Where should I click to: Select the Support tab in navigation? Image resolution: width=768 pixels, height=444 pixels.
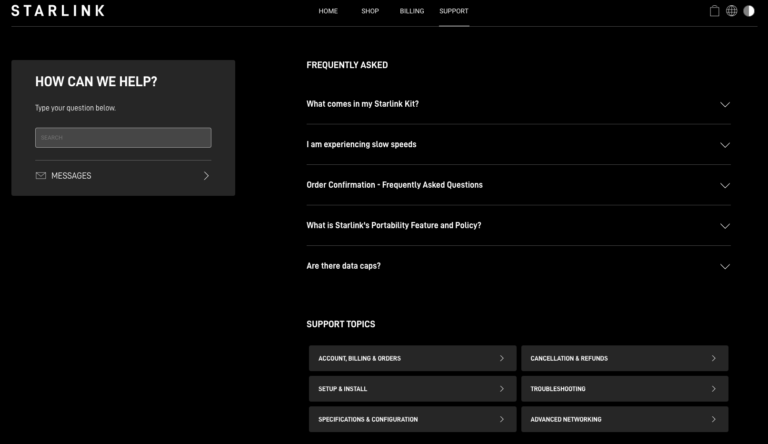pos(454,11)
